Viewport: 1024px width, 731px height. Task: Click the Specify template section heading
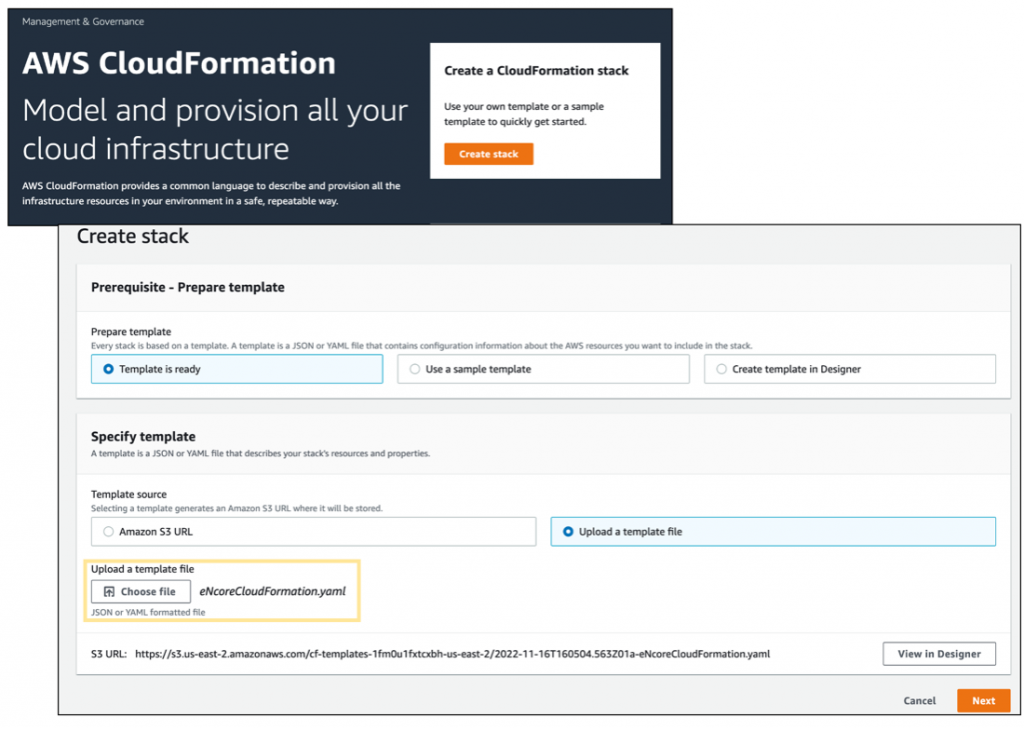click(143, 437)
